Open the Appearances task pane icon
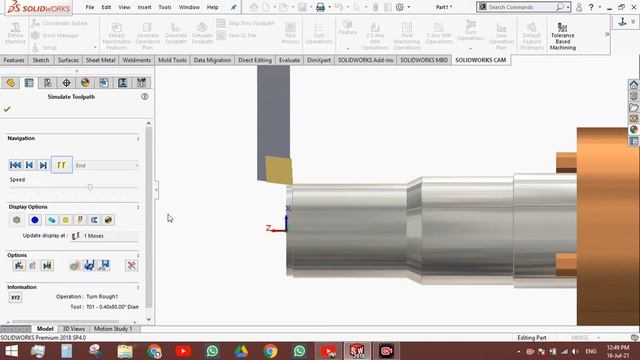Image resolution: width=640 pixels, height=360 pixels. click(633, 129)
